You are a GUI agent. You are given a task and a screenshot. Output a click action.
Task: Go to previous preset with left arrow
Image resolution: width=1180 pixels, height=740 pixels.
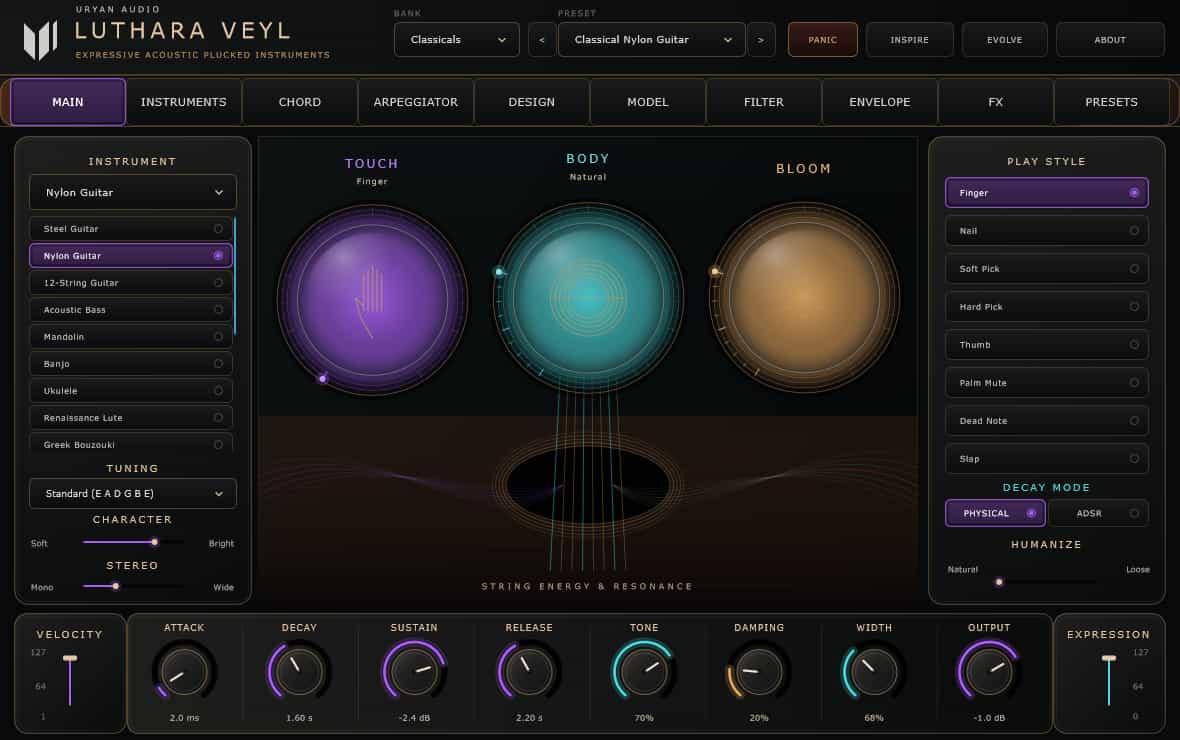coord(542,40)
